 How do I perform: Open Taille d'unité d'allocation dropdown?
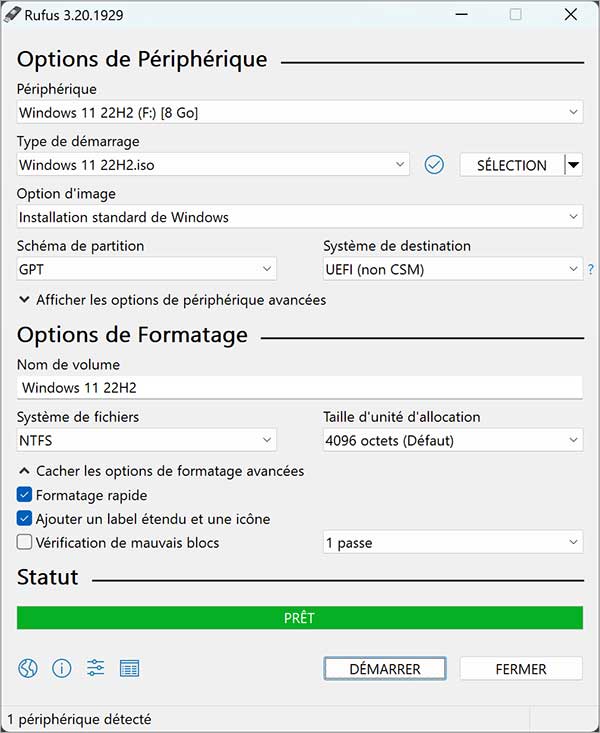coord(453,440)
